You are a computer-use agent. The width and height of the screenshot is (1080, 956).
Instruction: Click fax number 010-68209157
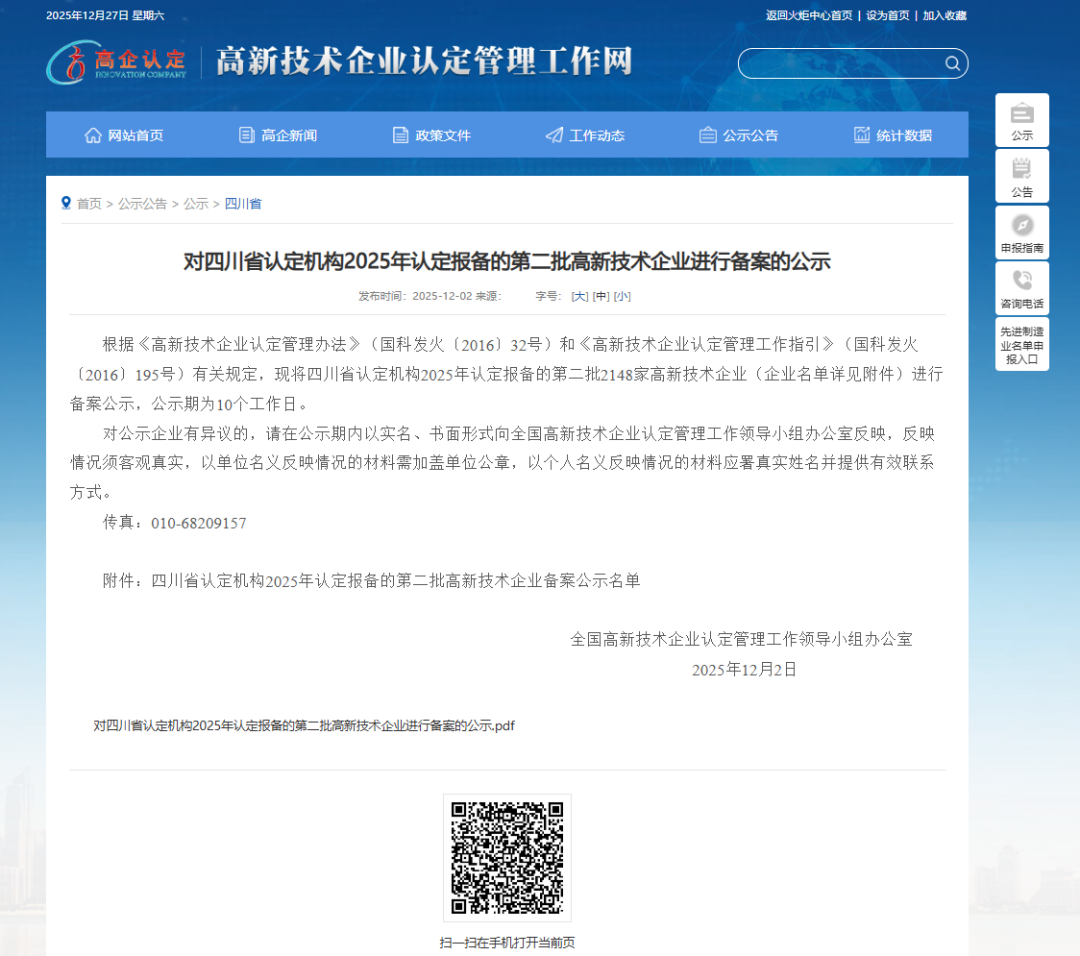tap(198, 523)
